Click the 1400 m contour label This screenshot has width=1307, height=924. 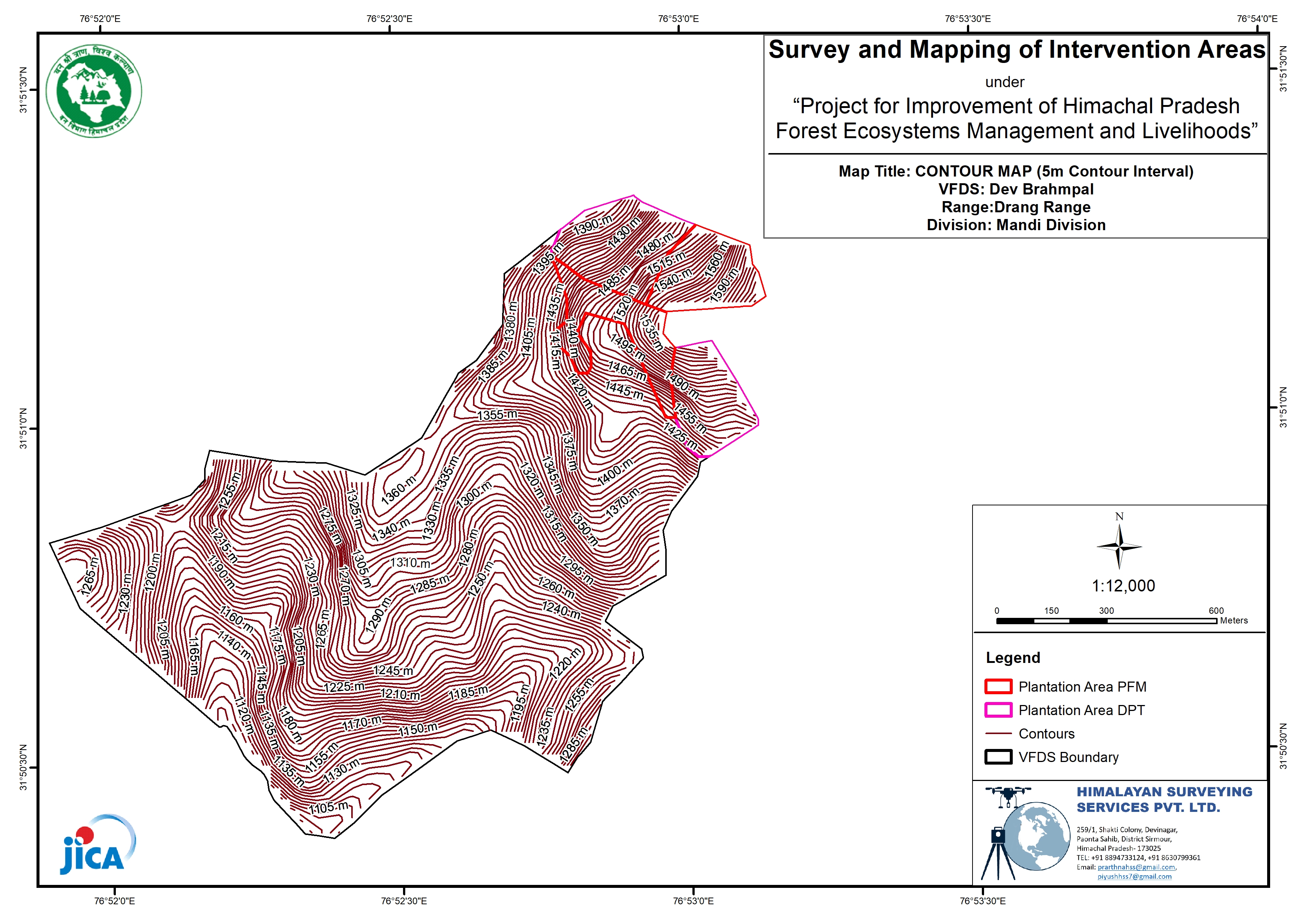click(x=615, y=472)
